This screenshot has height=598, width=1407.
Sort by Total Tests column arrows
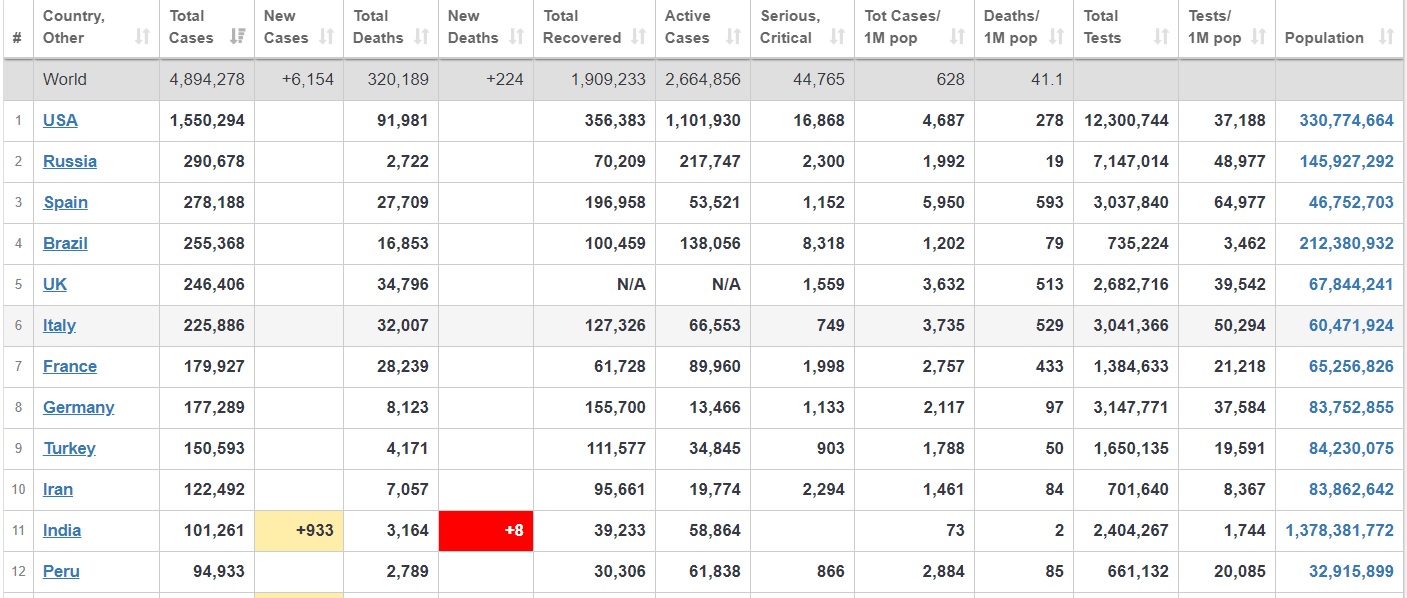(x=1161, y=37)
